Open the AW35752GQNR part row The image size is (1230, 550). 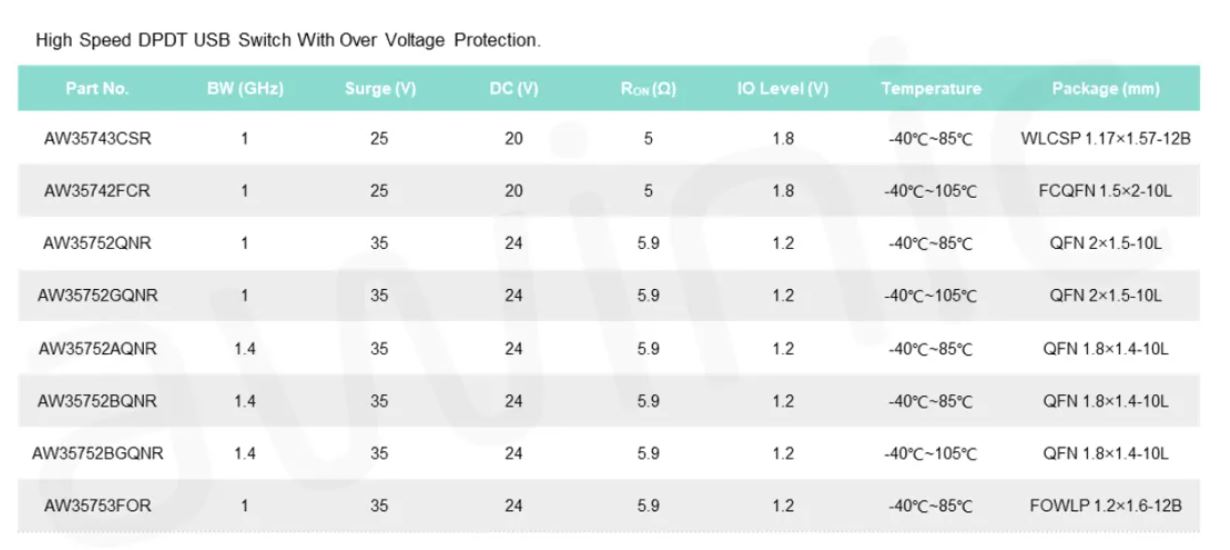[x=97, y=296]
